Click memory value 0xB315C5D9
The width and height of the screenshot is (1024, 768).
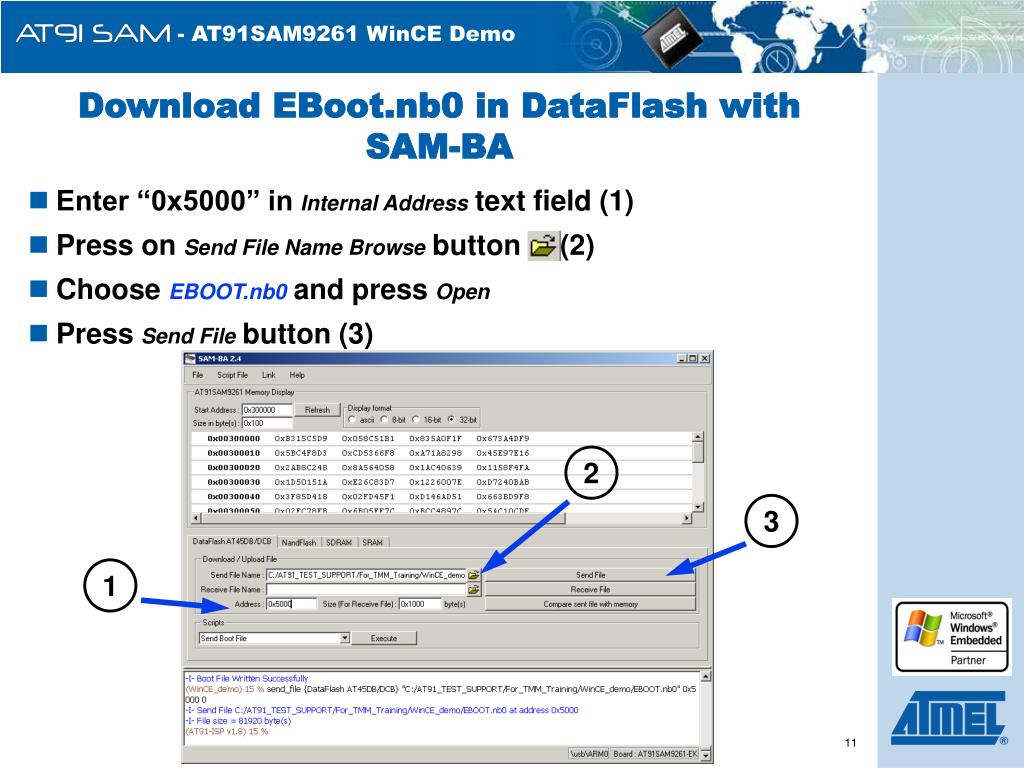300,439
